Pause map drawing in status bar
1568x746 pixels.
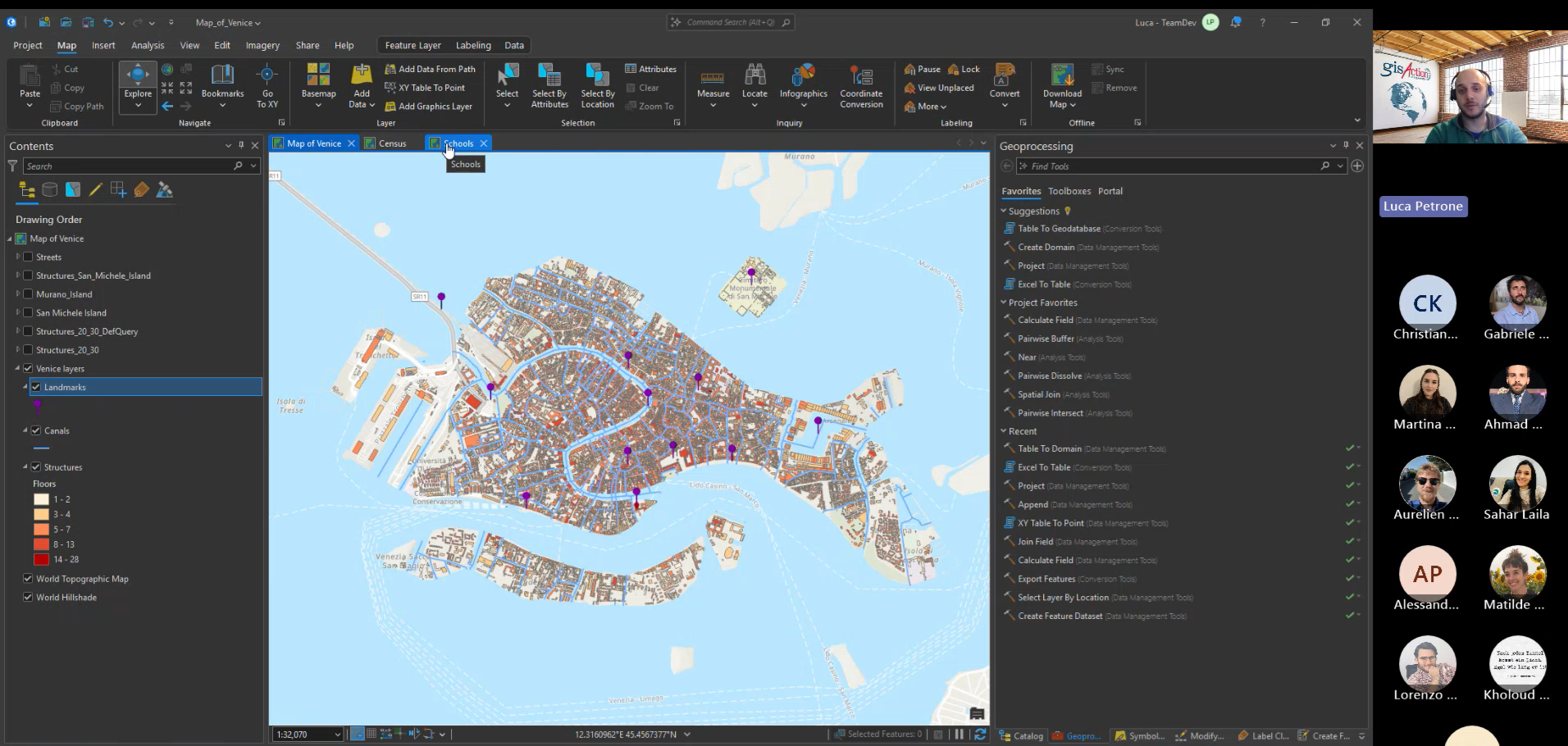(959, 735)
